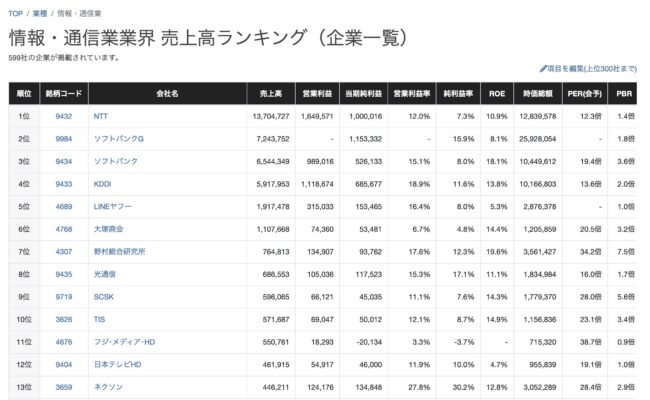This screenshot has width=650, height=400.
Task: Open the ソフトバンクG company page
Action: coord(118,139)
